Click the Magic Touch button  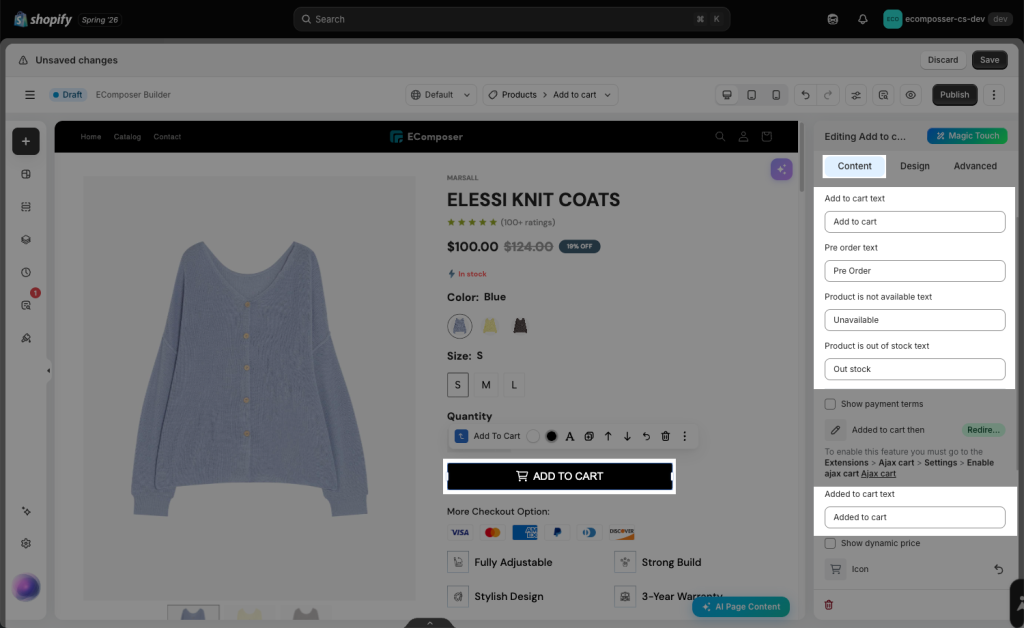(967, 136)
